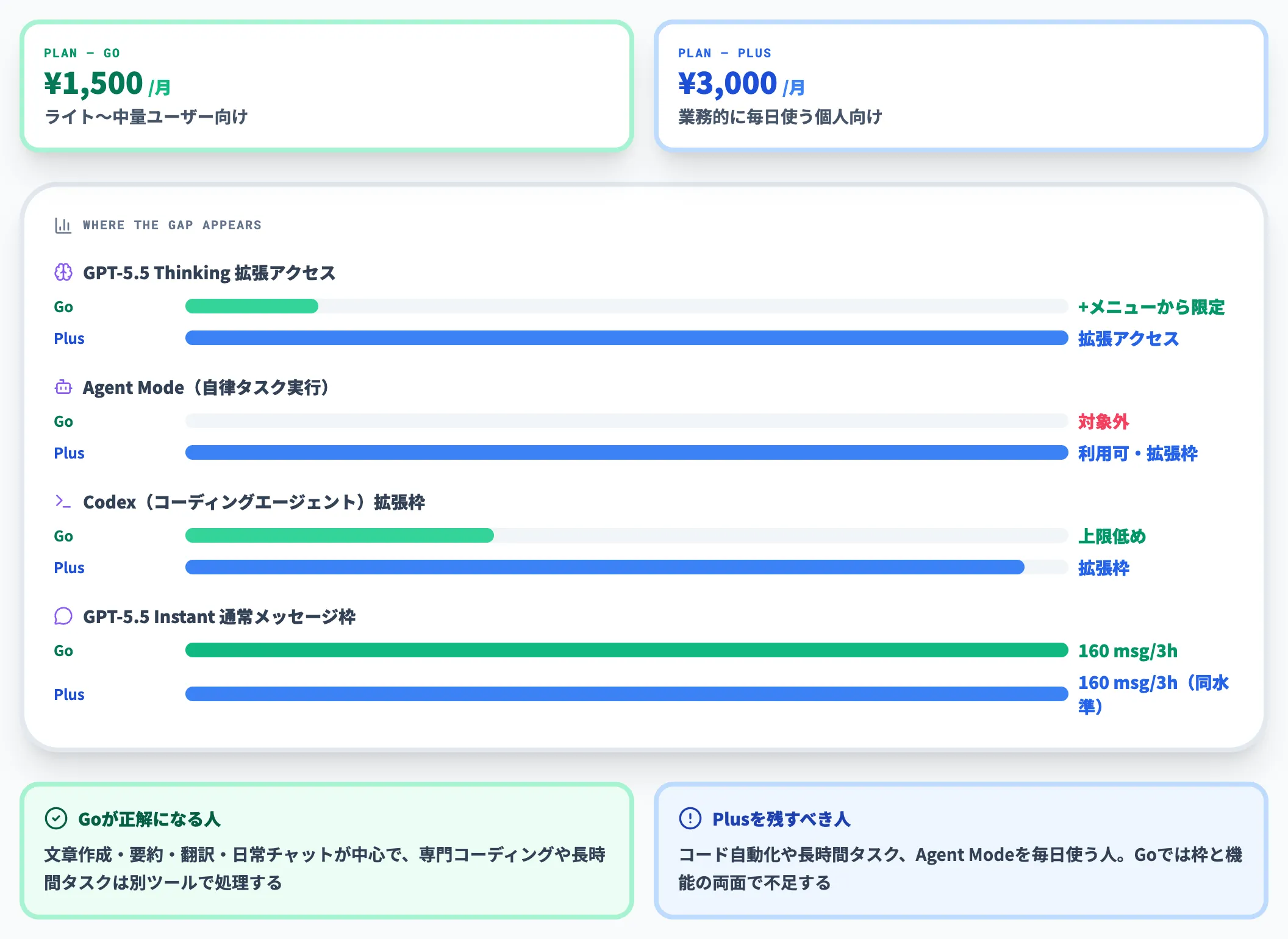Click the terminal prompt icon next to Codex

pos(63,501)
